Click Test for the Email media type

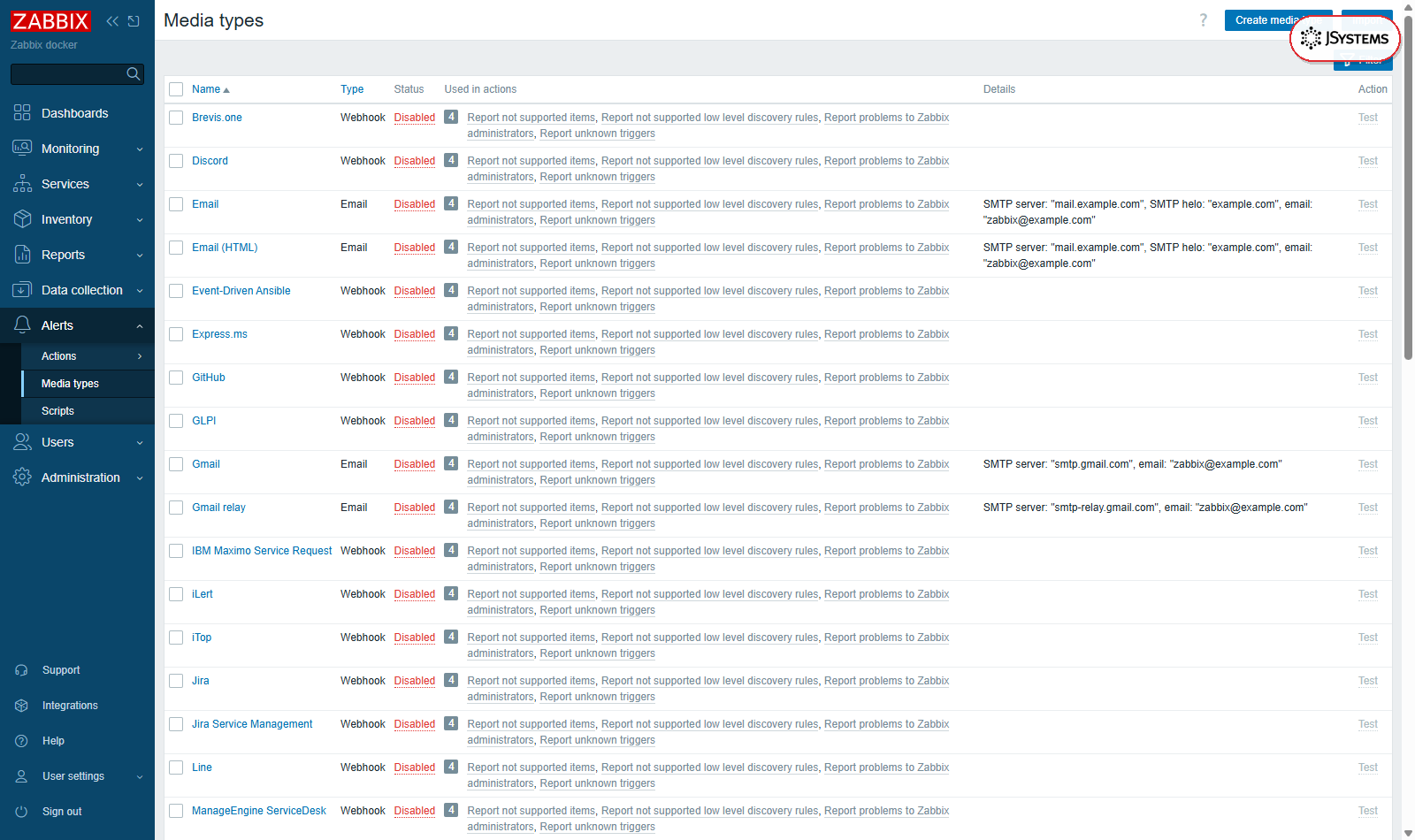1368,204
